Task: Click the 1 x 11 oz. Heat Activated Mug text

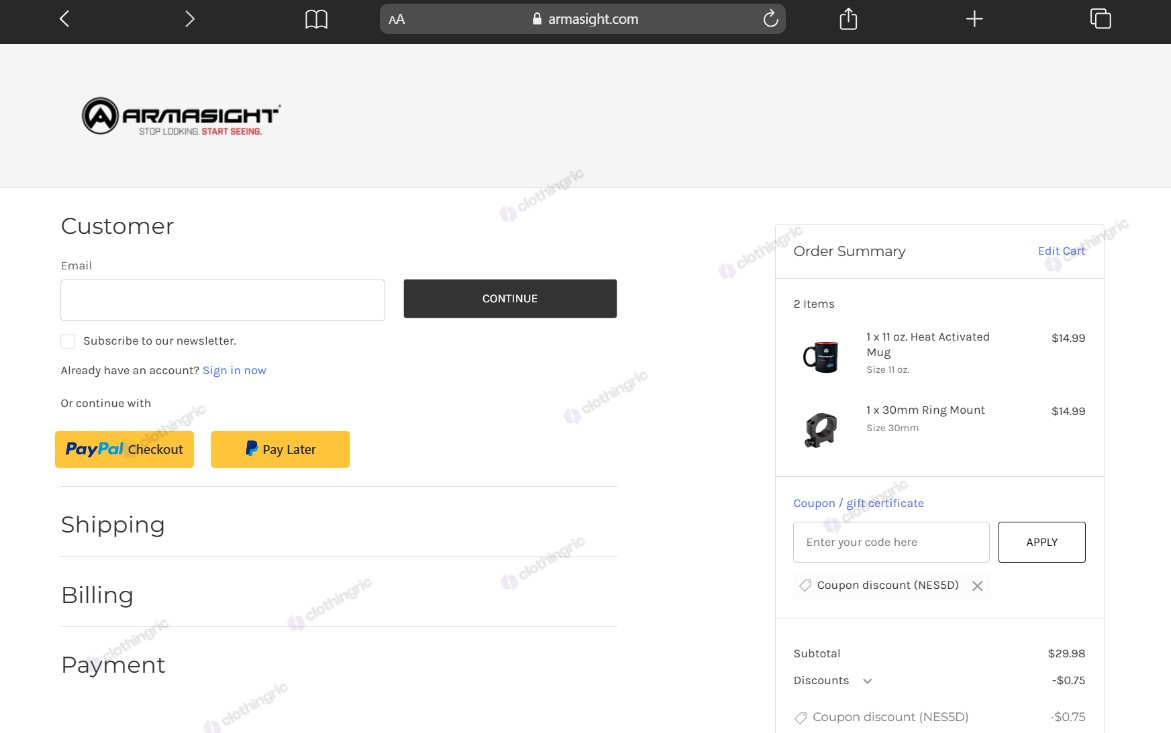Action: (928, 345)
